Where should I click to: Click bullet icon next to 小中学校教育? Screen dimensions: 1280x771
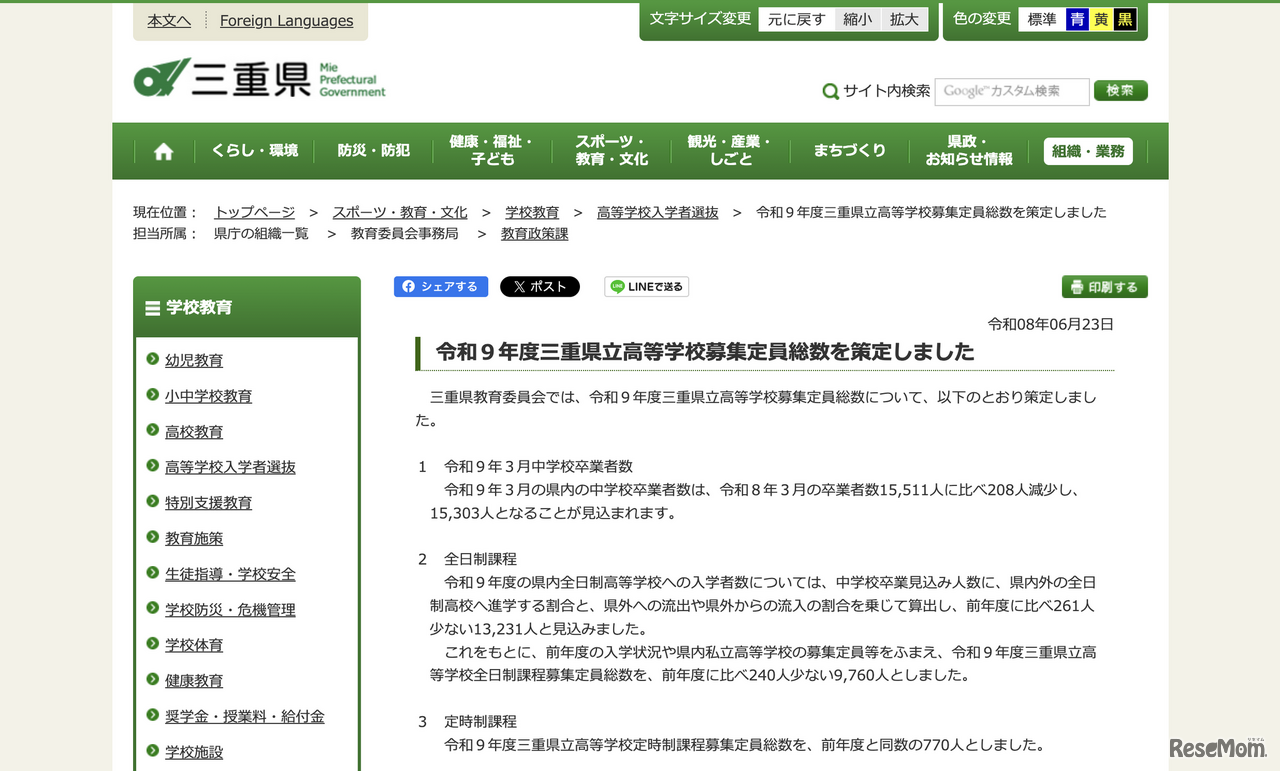pos(152,395)
